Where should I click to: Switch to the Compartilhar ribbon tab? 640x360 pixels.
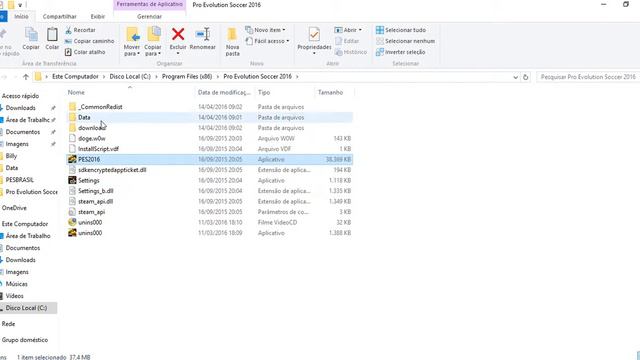(60, 17)
